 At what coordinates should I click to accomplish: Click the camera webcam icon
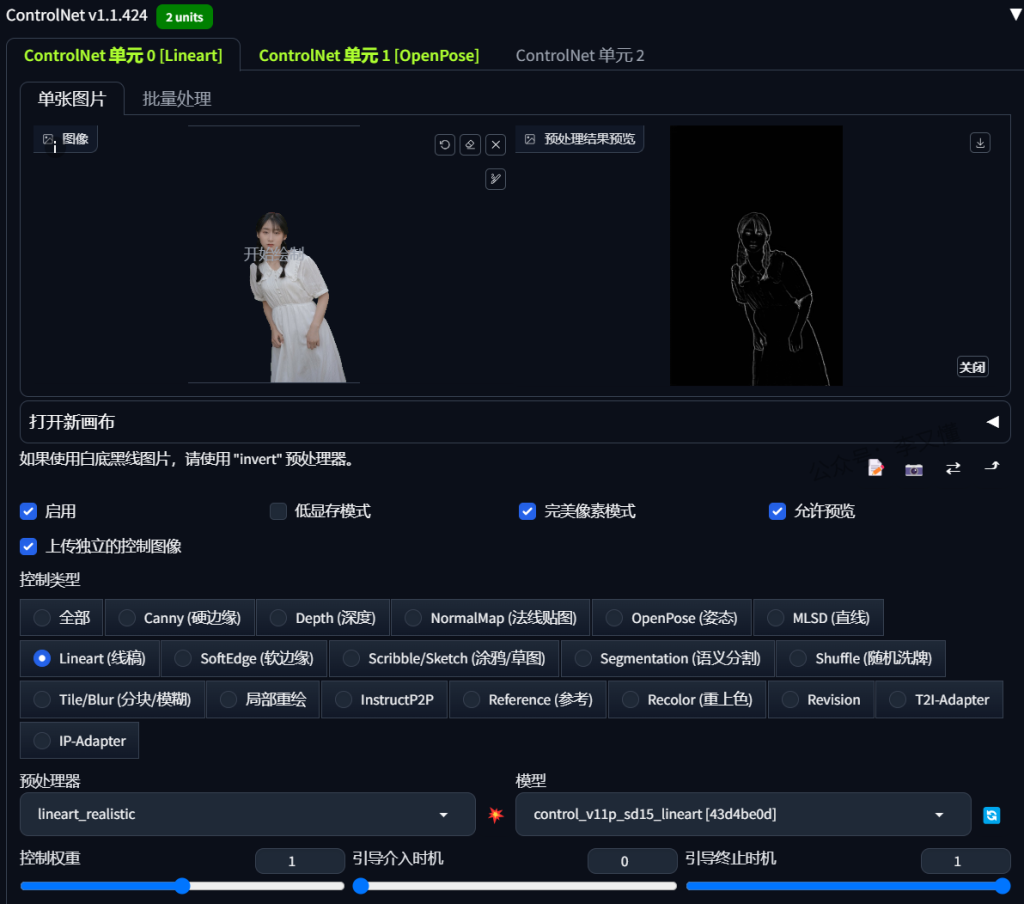pos(914,469)
